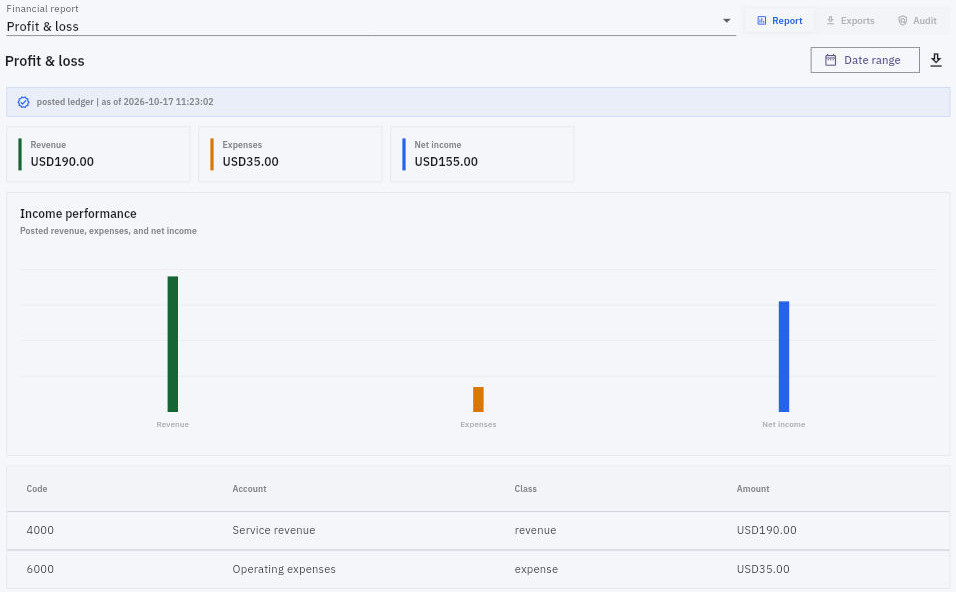
Task: Select the Expenses USD35.00 summary card
Action: point(290,154)
